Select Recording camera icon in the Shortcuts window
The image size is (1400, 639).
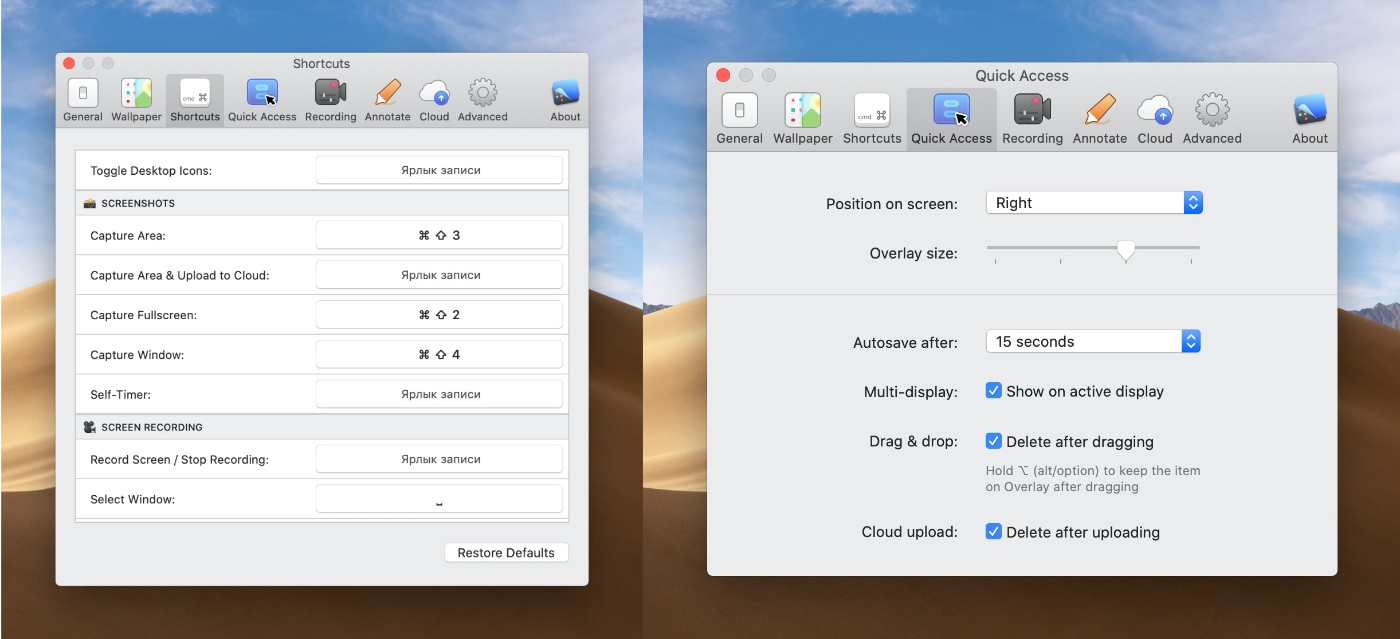(x=330, y=94)
